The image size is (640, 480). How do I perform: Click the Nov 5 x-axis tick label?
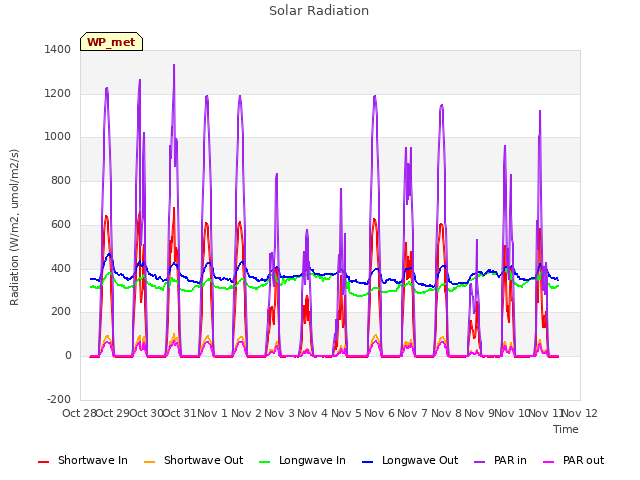346,413
